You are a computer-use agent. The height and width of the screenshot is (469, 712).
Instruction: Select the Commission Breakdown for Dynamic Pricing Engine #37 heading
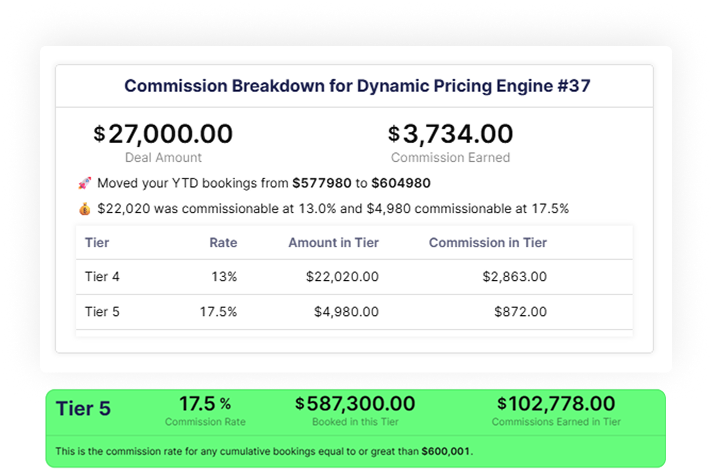(x=357, y=86)
